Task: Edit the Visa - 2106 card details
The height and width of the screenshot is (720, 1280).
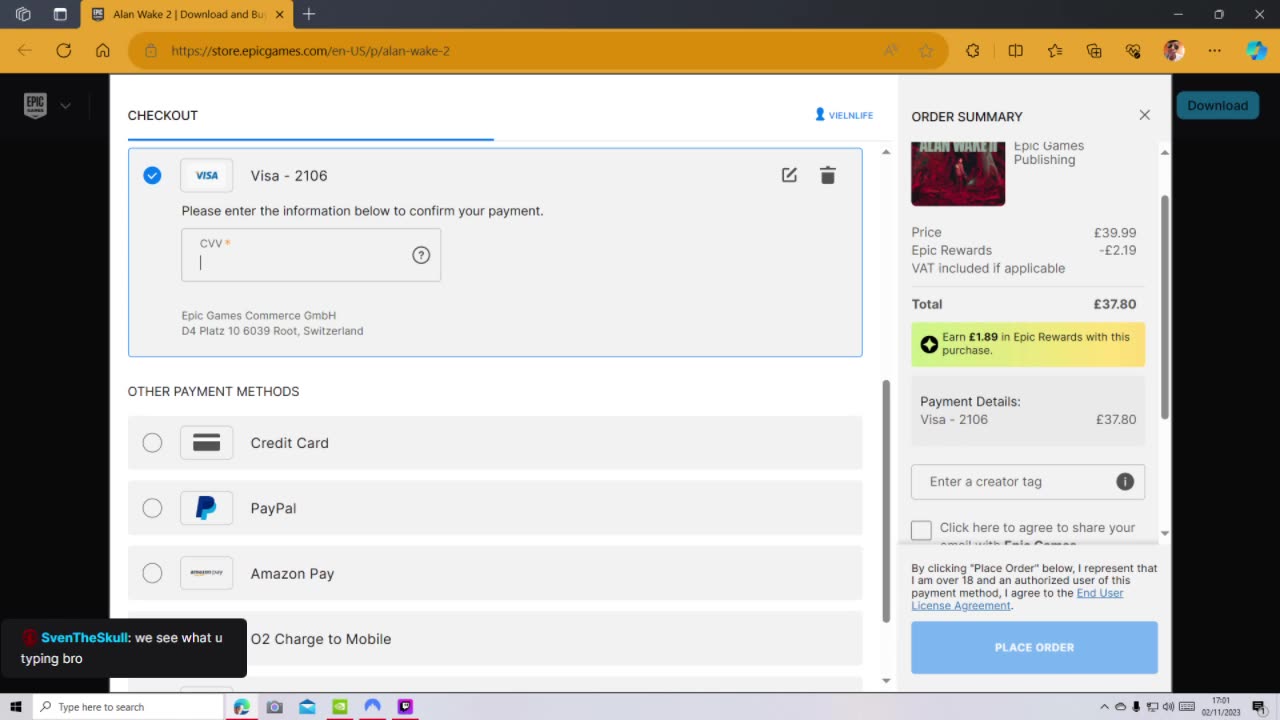Action: 789,175
